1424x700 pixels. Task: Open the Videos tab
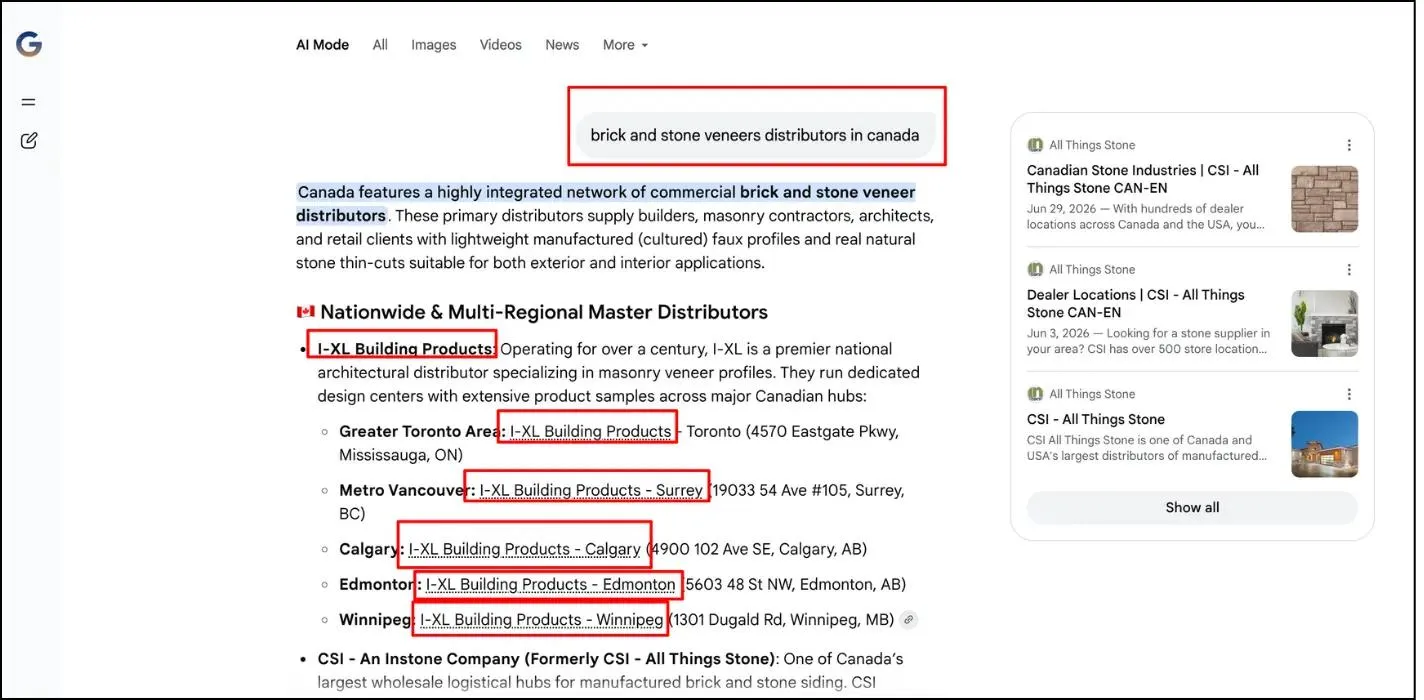[500, 45]
